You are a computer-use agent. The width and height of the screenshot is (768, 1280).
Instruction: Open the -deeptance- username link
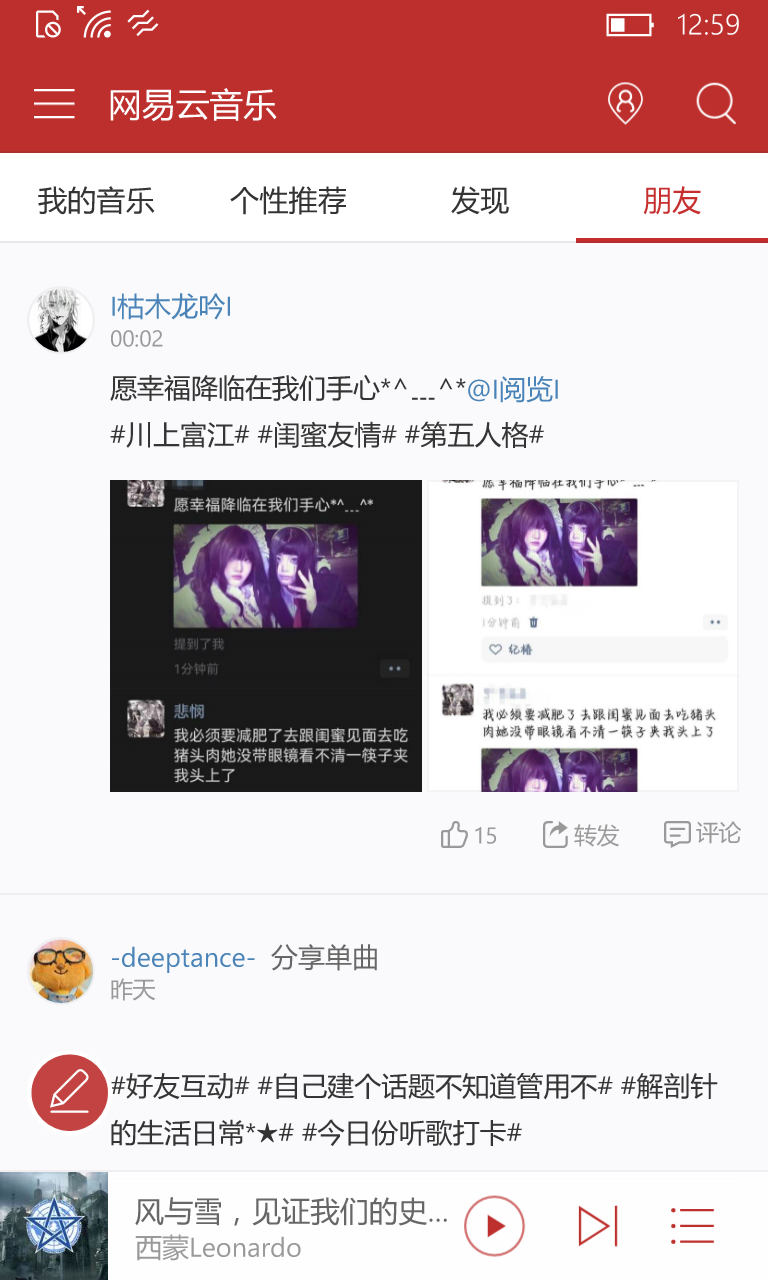tap(183, 958)
